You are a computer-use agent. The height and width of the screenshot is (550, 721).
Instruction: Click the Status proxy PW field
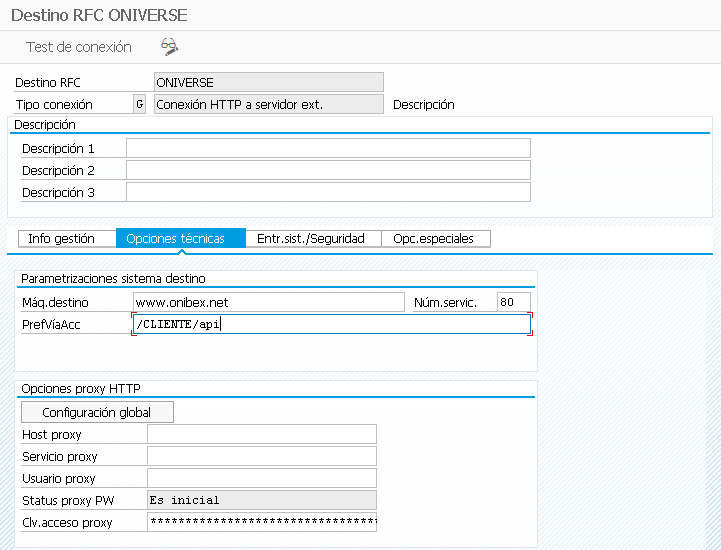tap(261, 500)
